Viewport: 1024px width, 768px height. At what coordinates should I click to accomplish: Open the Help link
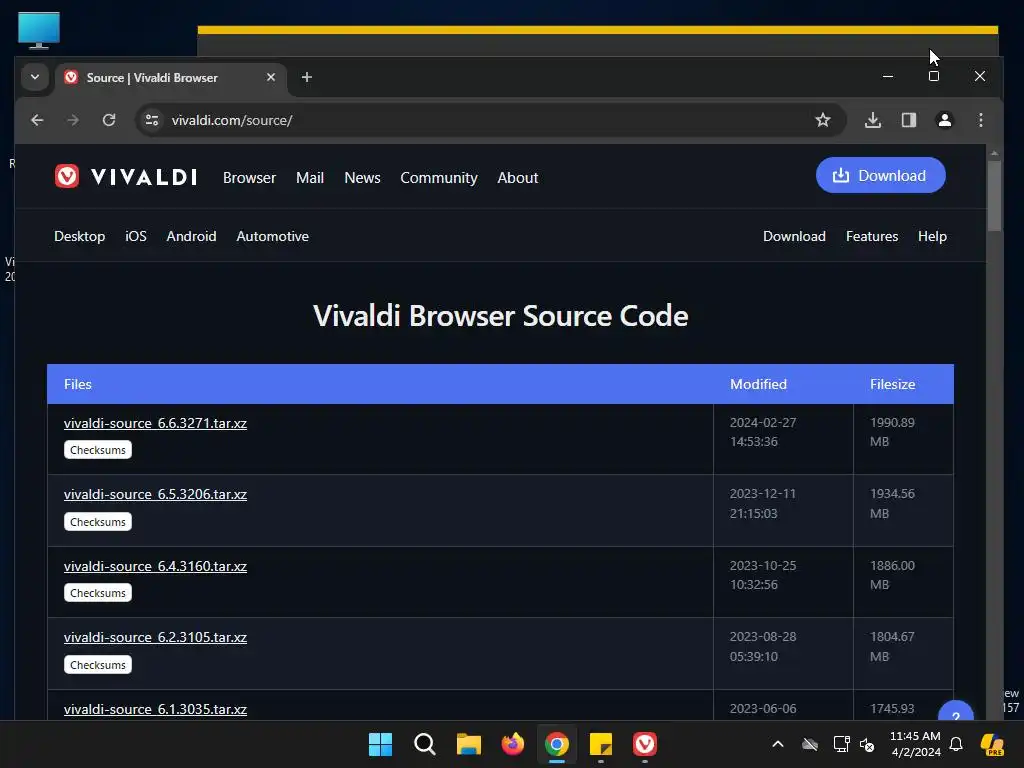(x=932, y=236)
